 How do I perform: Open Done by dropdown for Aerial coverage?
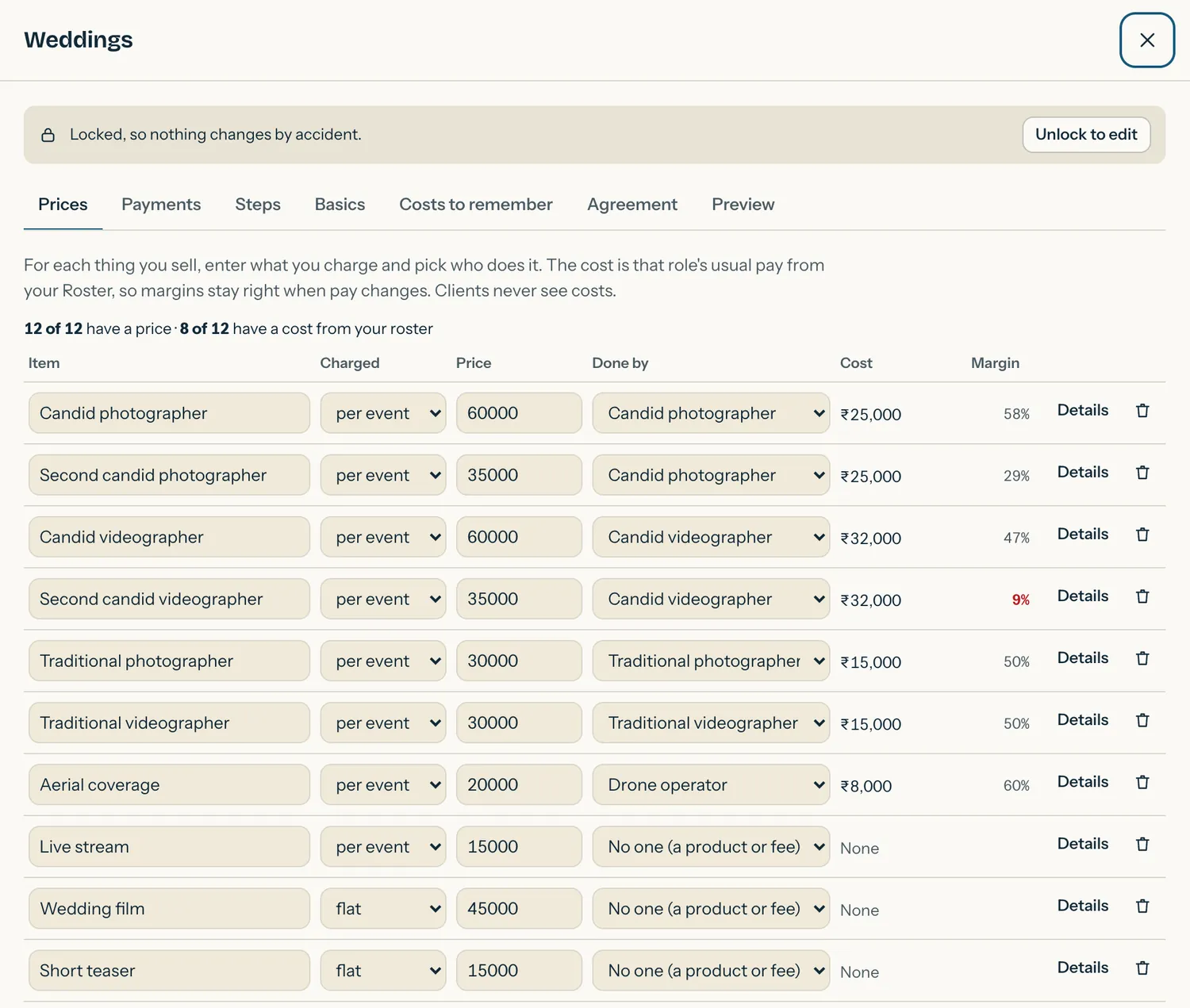(711, 784)
